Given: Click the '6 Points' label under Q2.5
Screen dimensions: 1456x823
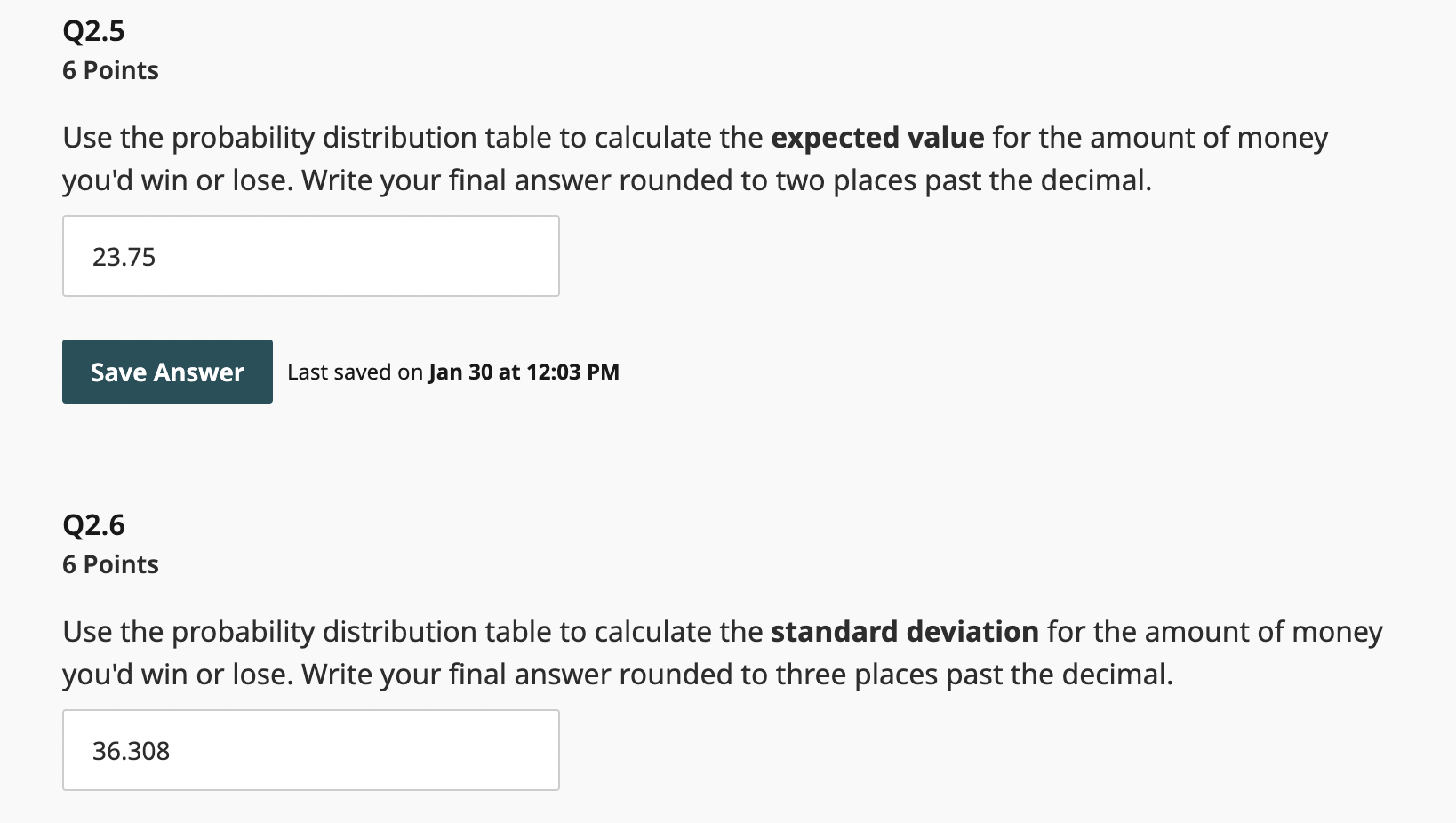Looking at the screenshot, I should point(110,70).
